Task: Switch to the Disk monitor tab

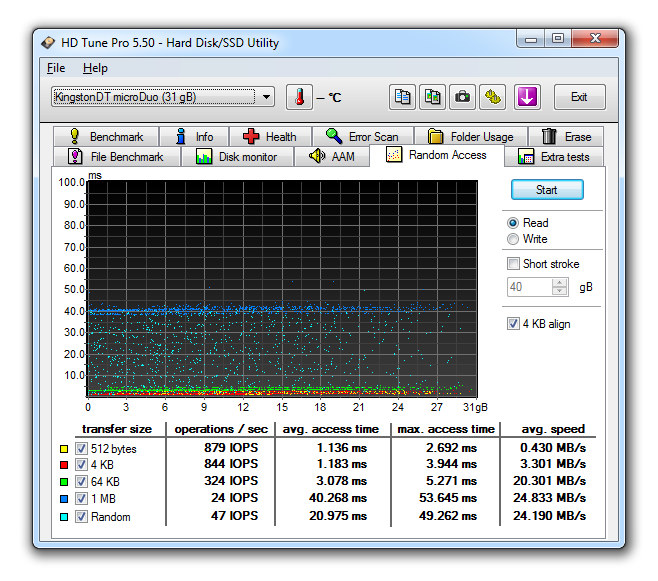Action: point(237,156)
